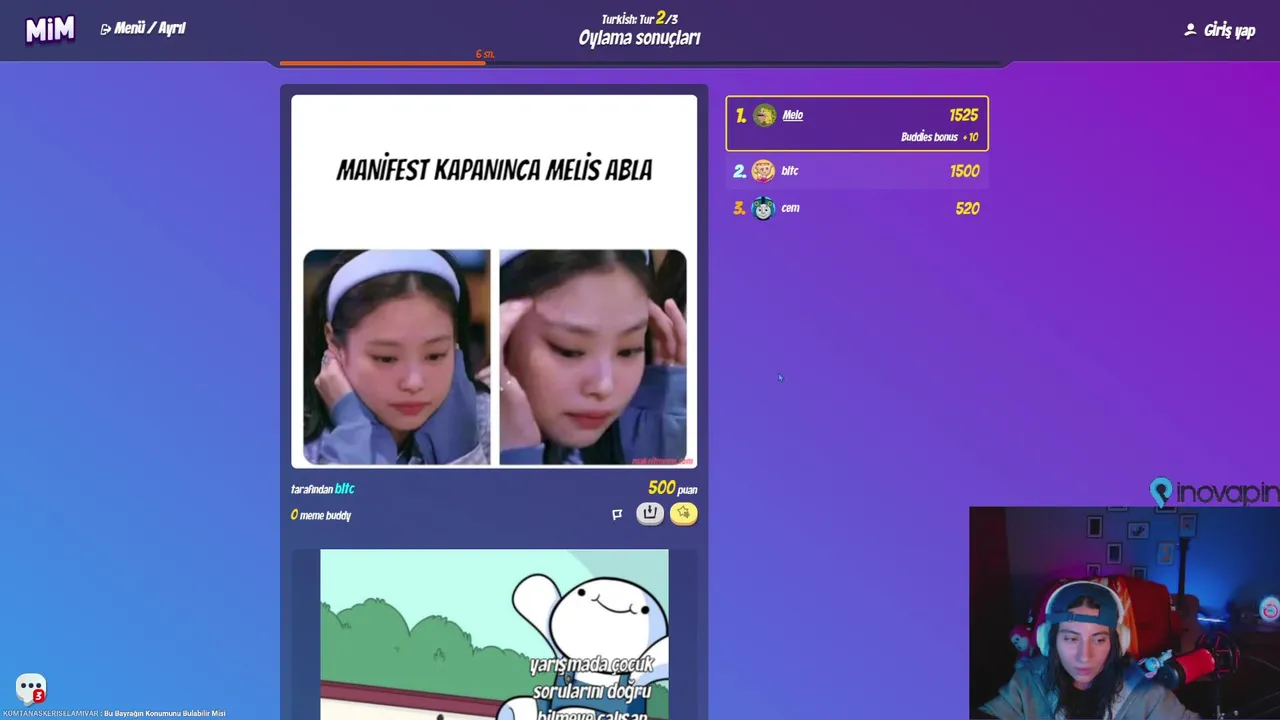Favorite the Manifest meme with the star
Image resolution: width=1280 pixels, height=720 pixels.
684,513
